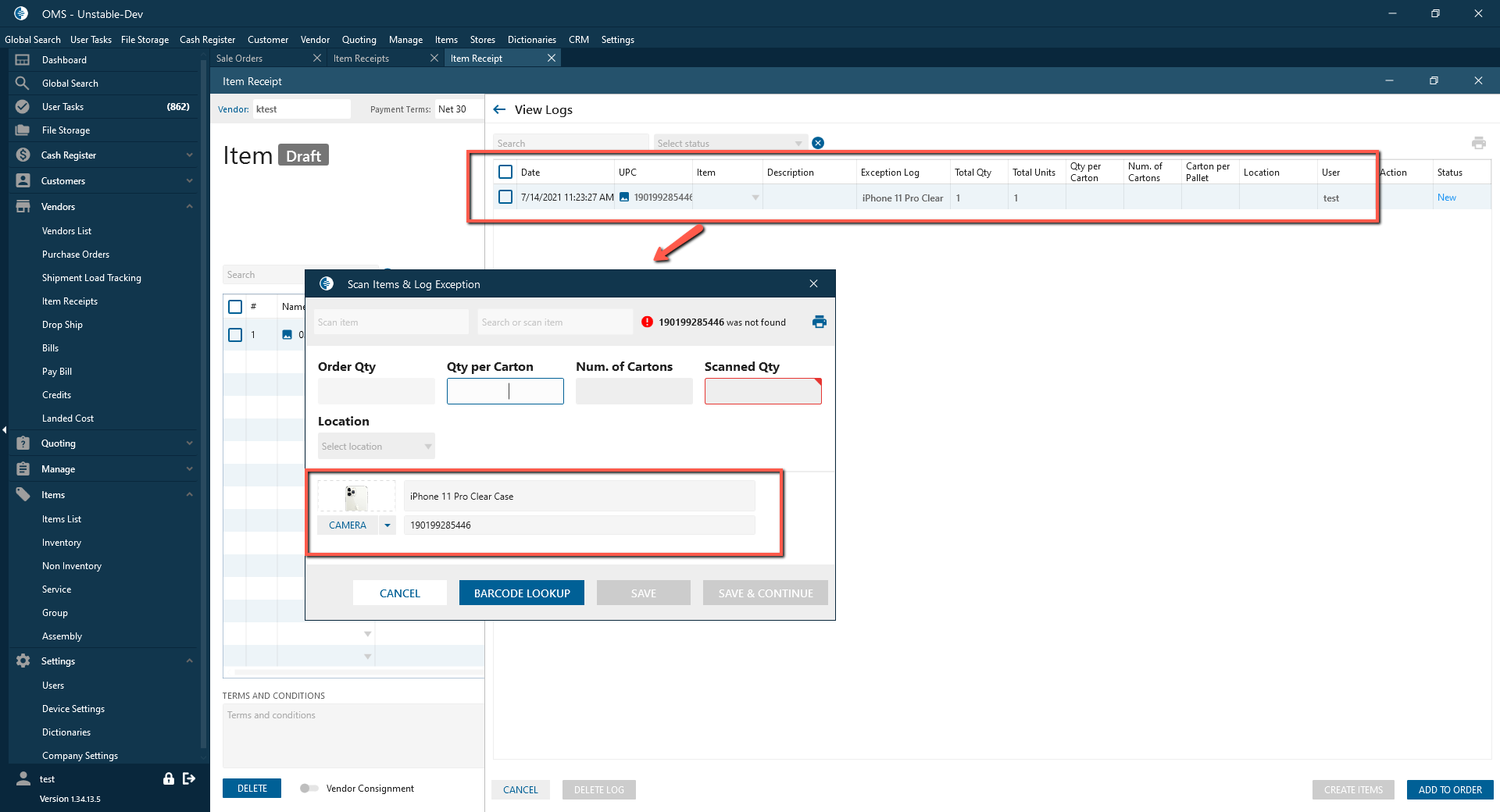Click the Qty per Carton input field
Viewport: 1500px width, 812px height.
tap(505, 391)
